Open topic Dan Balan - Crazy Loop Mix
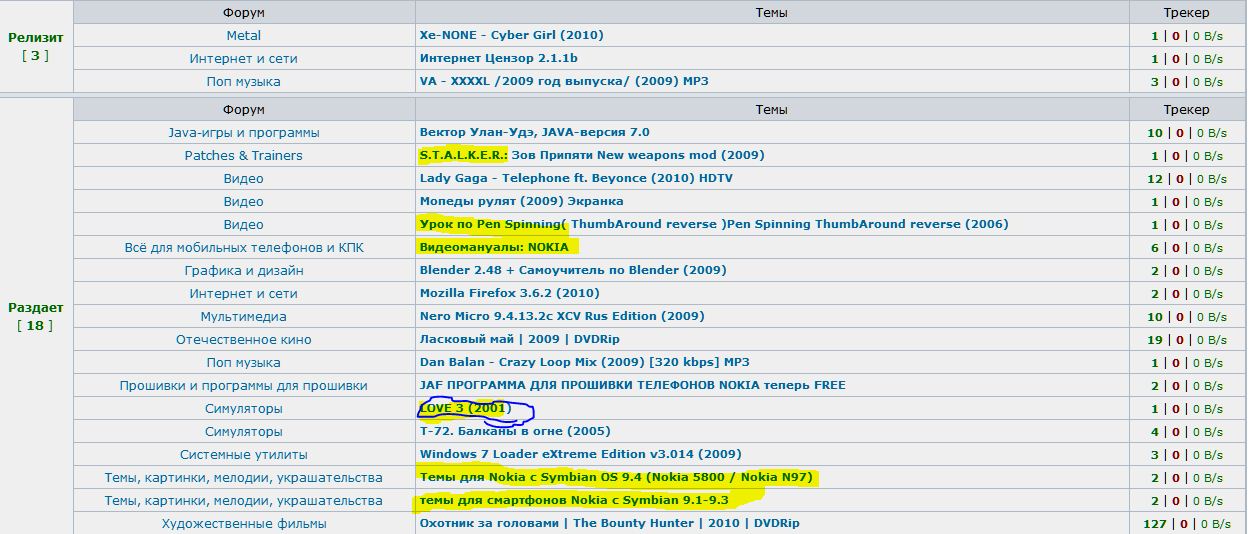The width and height of the screenshot is (1250, 534). click(584, 362)
